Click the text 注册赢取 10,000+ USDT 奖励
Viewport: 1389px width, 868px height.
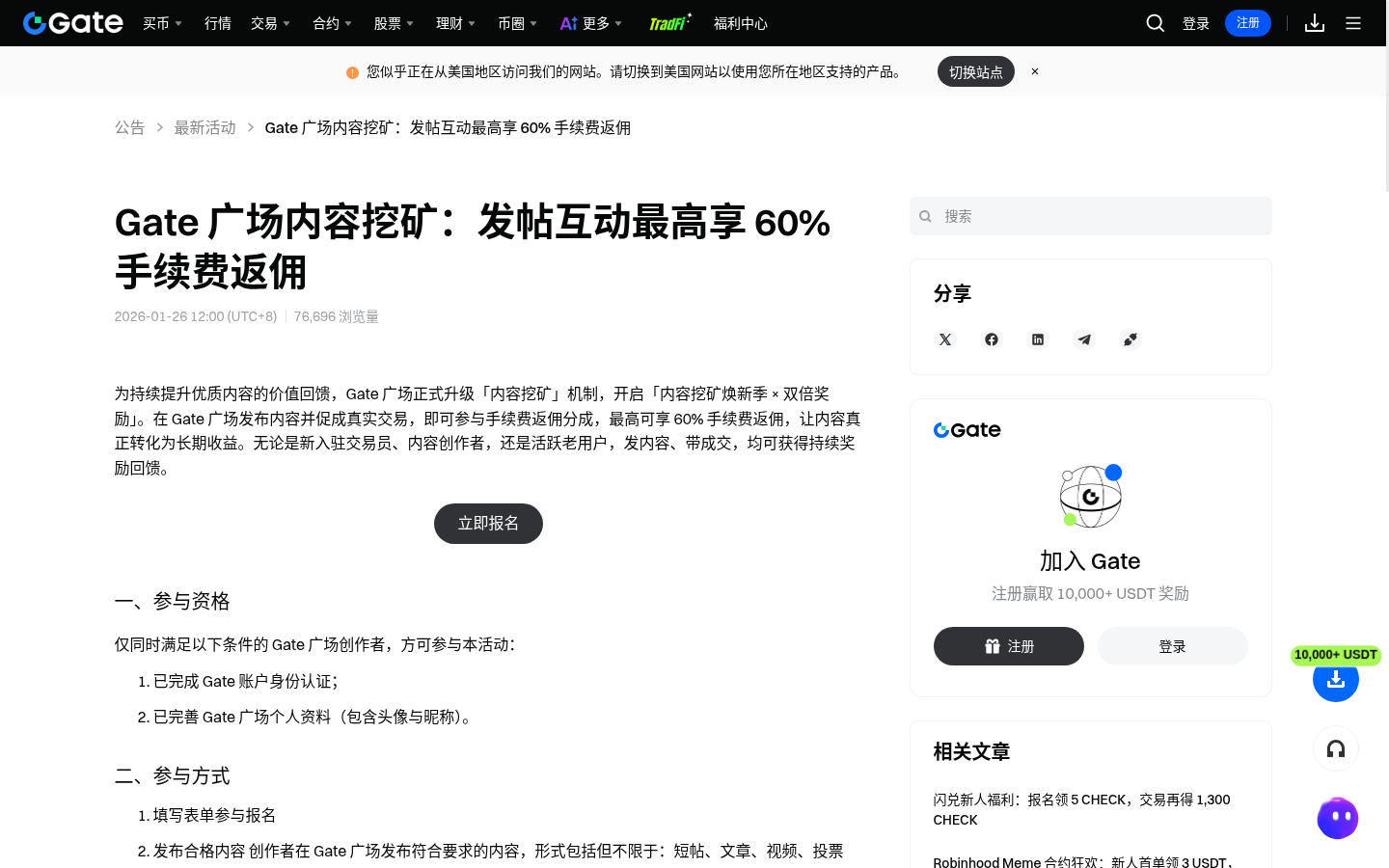coord(1091,594)
